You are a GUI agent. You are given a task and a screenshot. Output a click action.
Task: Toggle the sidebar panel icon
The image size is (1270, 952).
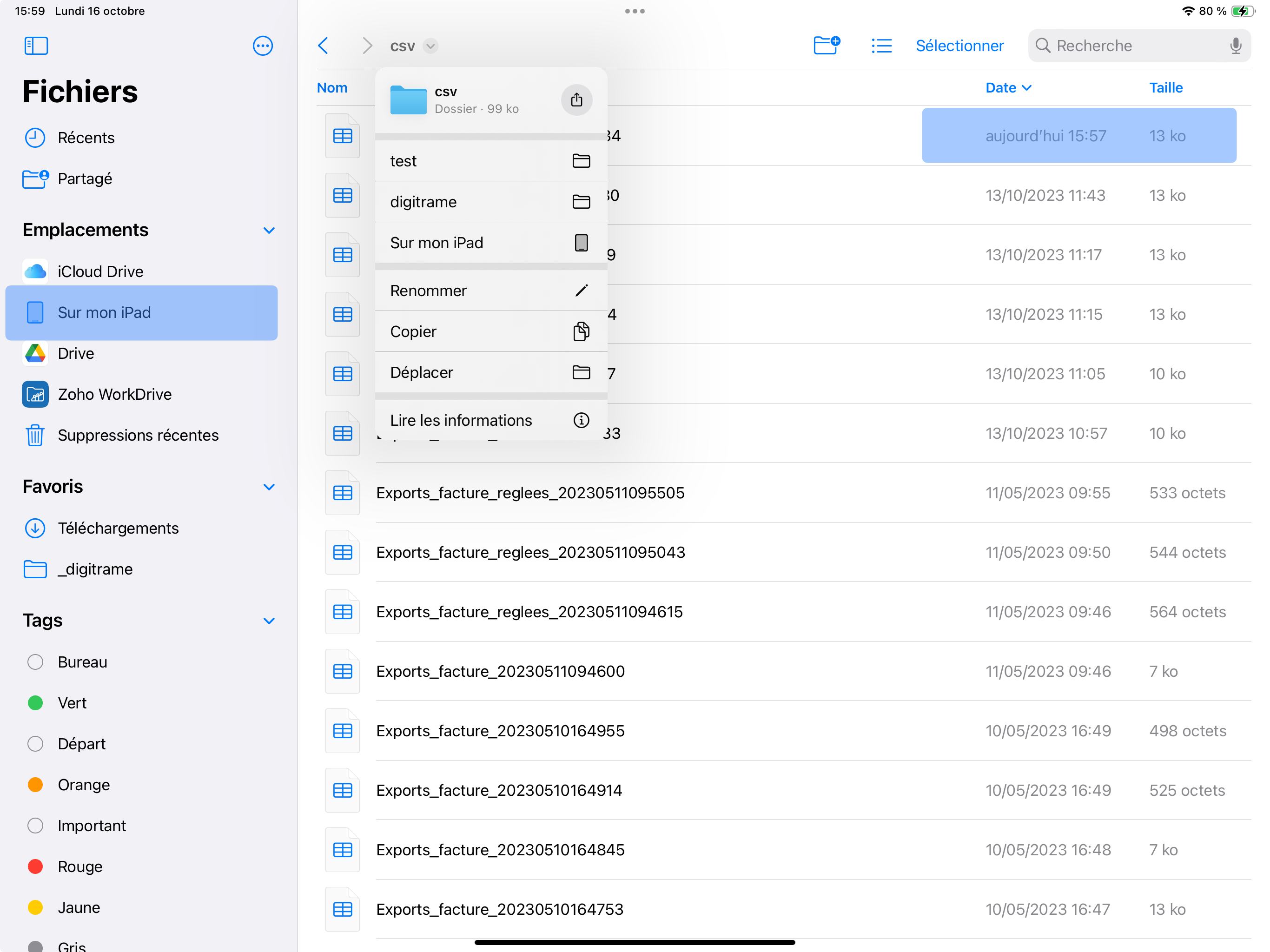coord(36,46)
